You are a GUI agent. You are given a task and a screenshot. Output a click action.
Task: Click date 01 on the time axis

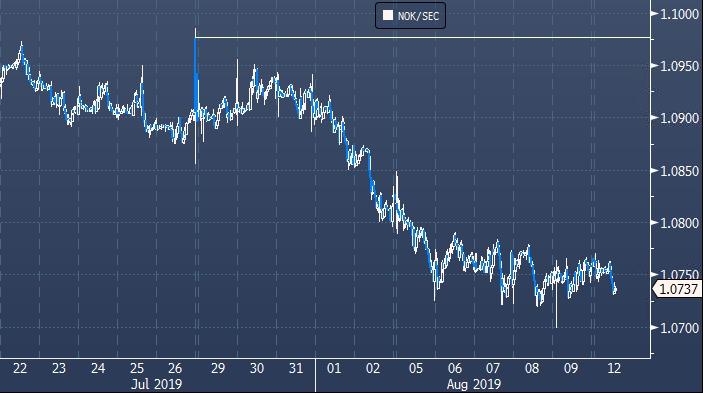point(334,368)
